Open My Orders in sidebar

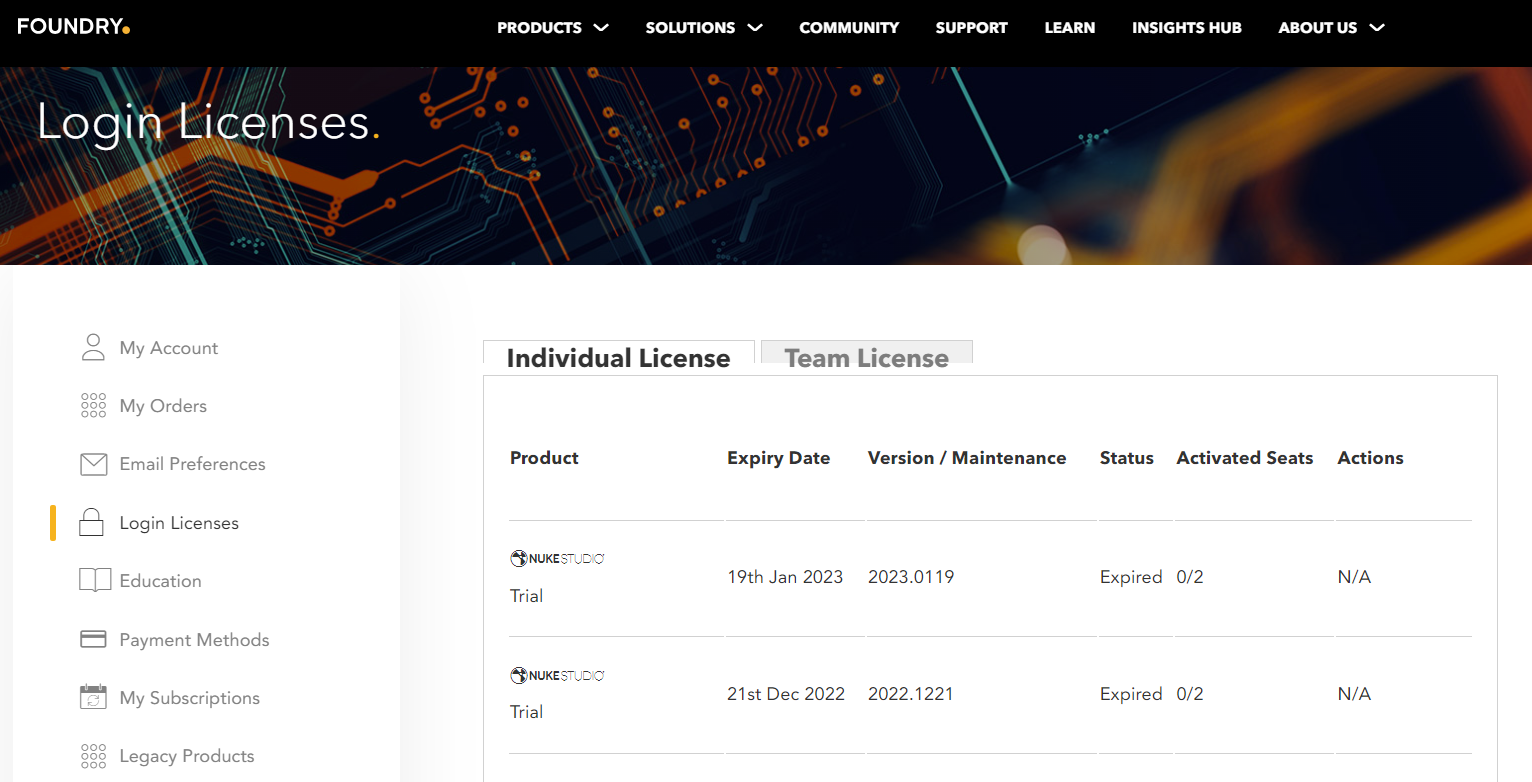(x=163, y=406)
